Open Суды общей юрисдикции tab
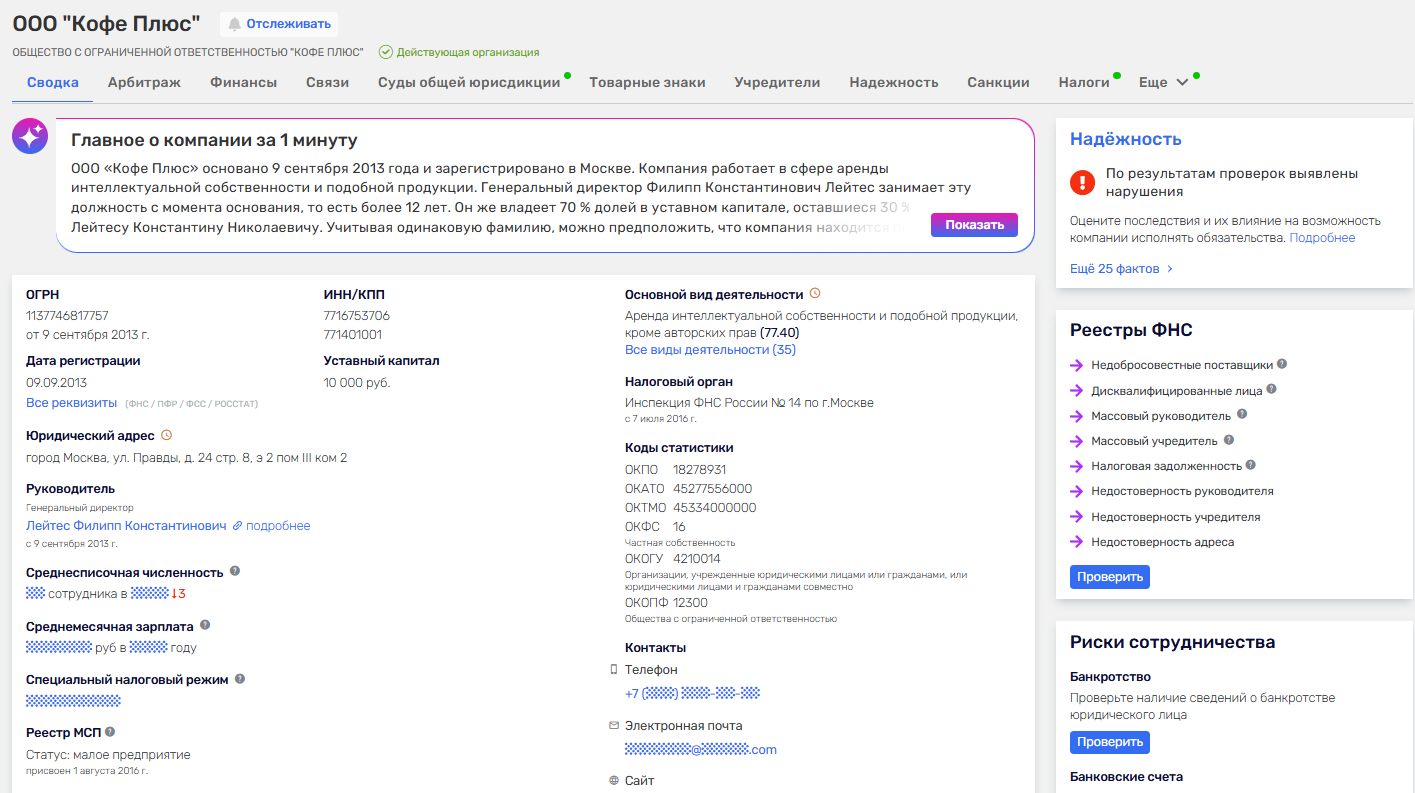The width and height of the screenshot is (1415, 793). [469, 82]
